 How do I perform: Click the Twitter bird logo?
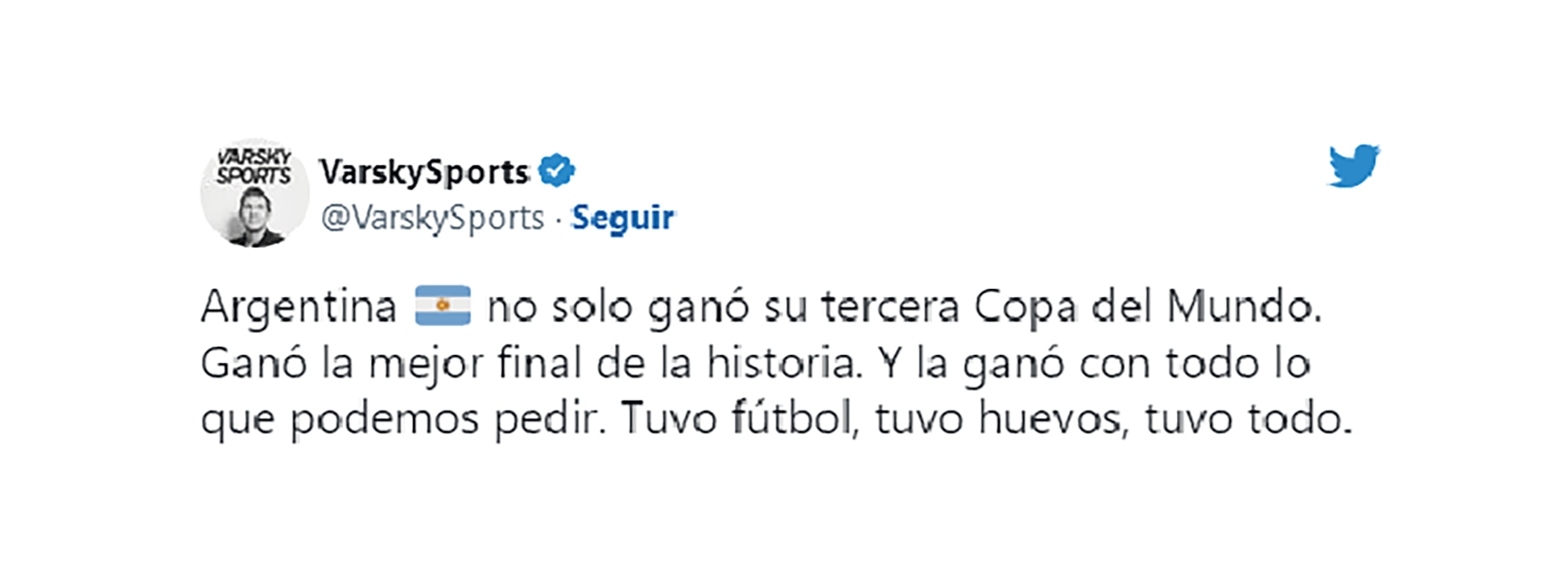[1353, 166]
